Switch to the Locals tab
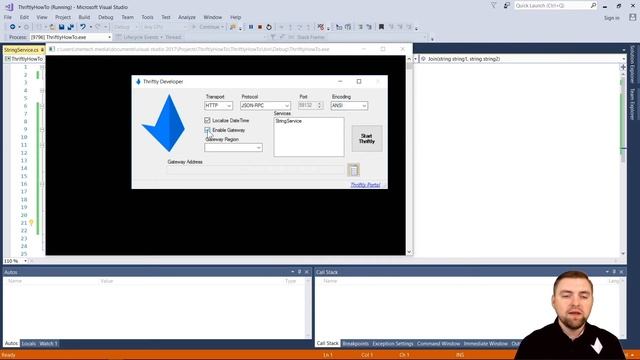The width and height of the screenshot is (640, 360). pos(29,344)
